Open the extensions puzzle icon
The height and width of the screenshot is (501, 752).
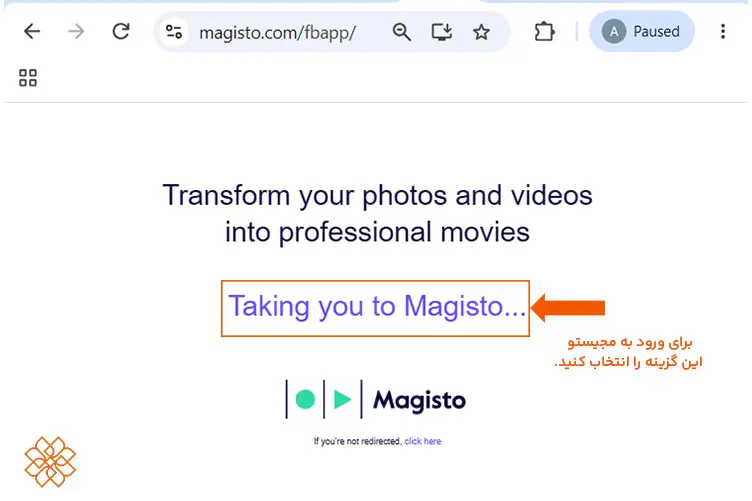click(x=544, y=32)
